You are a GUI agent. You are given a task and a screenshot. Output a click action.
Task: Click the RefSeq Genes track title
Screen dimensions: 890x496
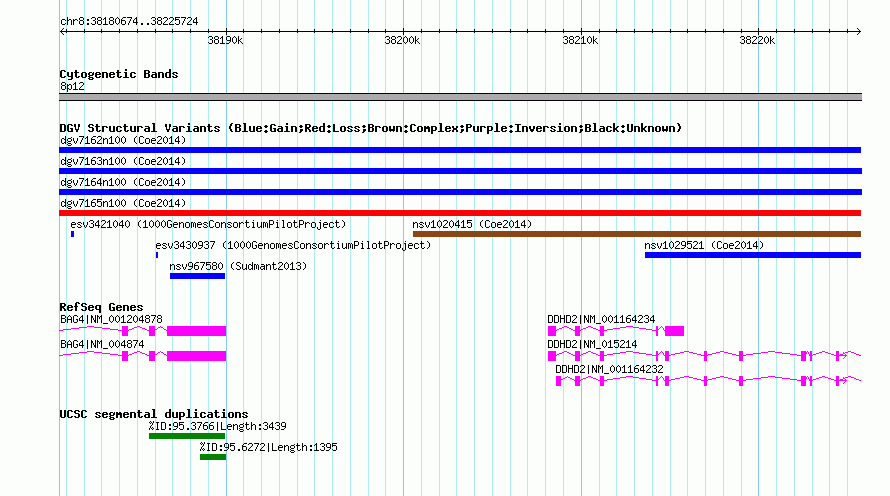click(x=101, y=307)
